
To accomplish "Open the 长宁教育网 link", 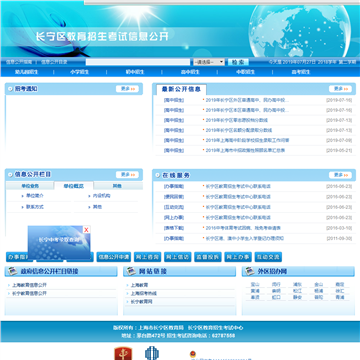I will point(141,302).
